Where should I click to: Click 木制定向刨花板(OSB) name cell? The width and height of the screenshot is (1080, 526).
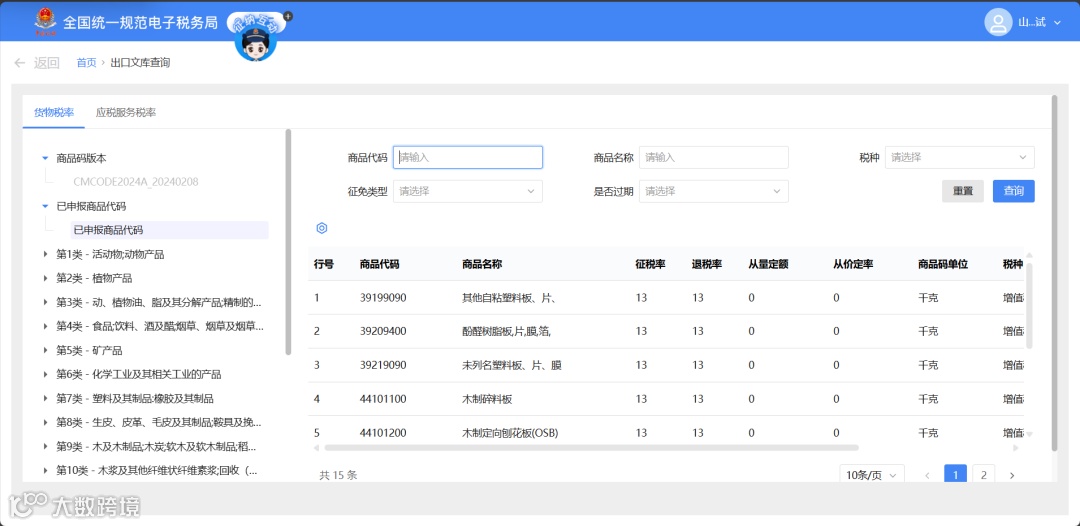pyautogui.click(x=510, y=433)
